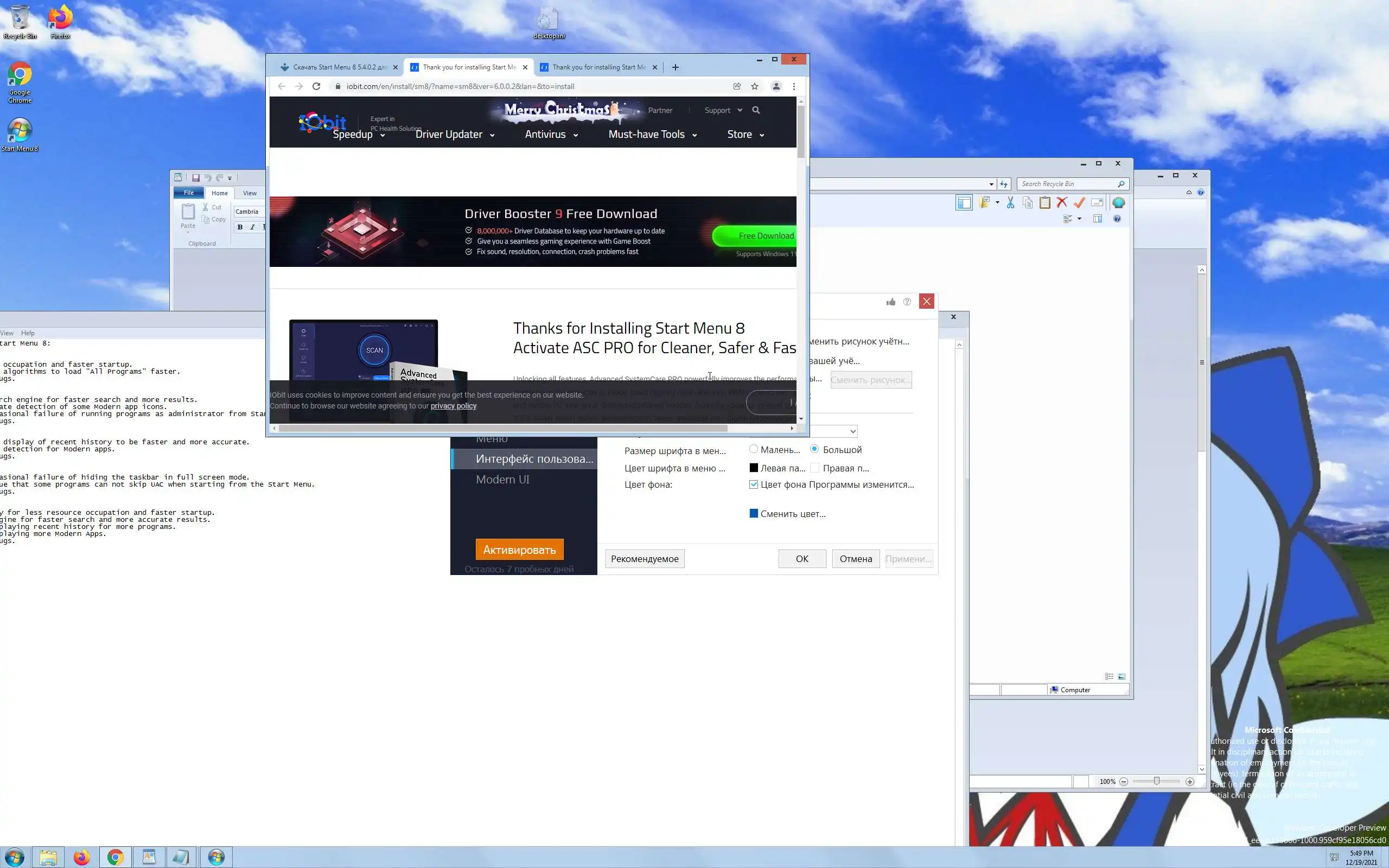Click the scissors Cut icon in Explorer toolbar
This screenshot has width=1389, height=868.
(1010, 203)
